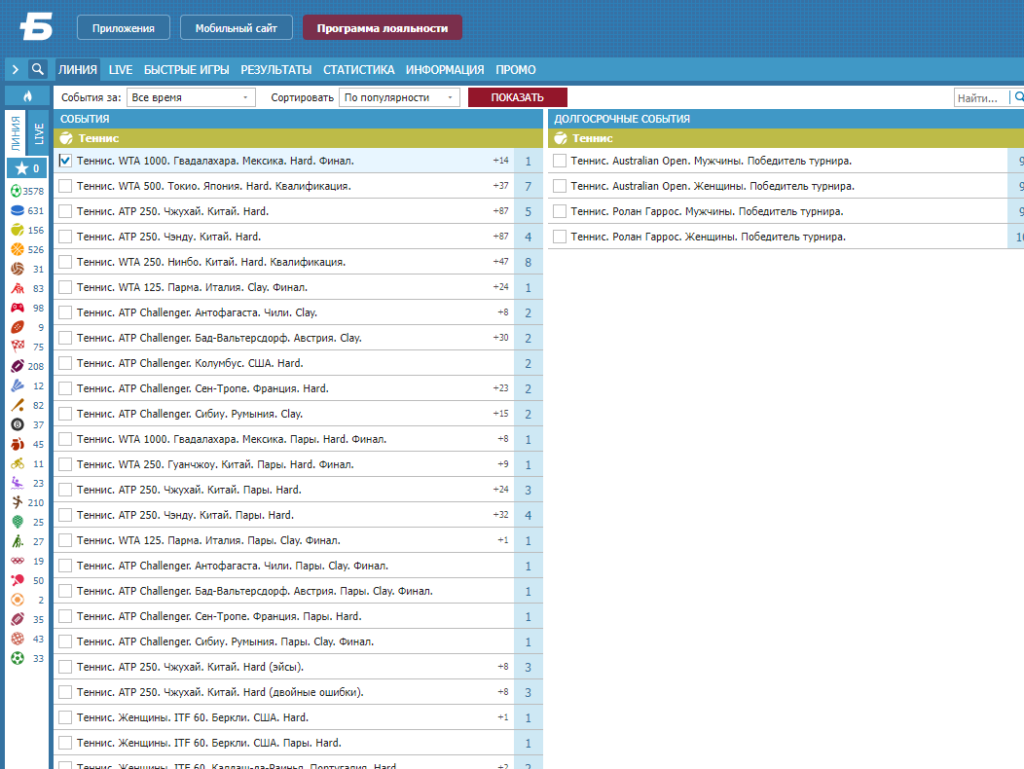Expand +14 markets for Гвадалахара Финал

pos(501,161)
